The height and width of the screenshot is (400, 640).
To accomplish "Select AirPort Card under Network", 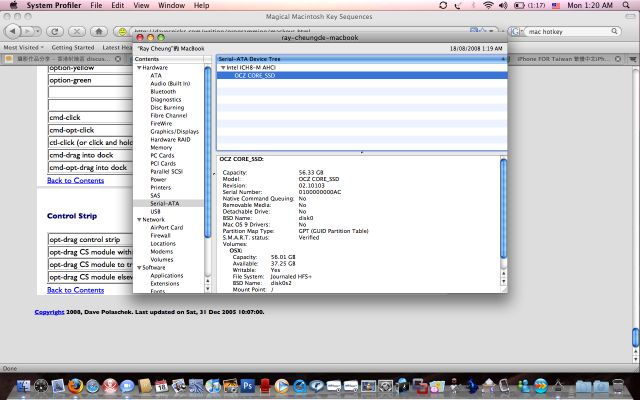I will [x=167, y=227].
